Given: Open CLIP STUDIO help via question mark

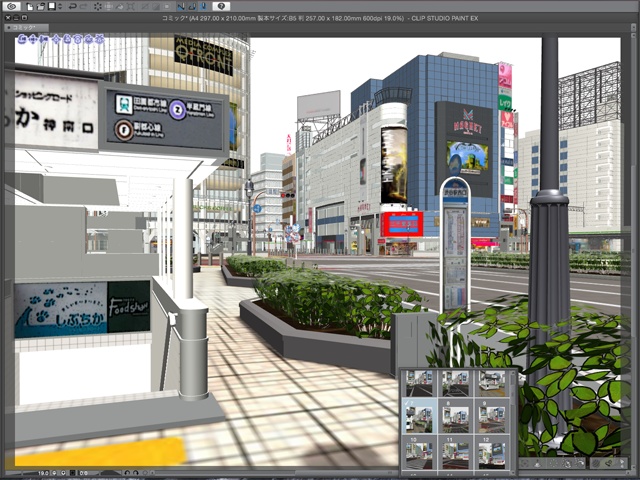Looking at the screenshot, I should tap(221, 6).
